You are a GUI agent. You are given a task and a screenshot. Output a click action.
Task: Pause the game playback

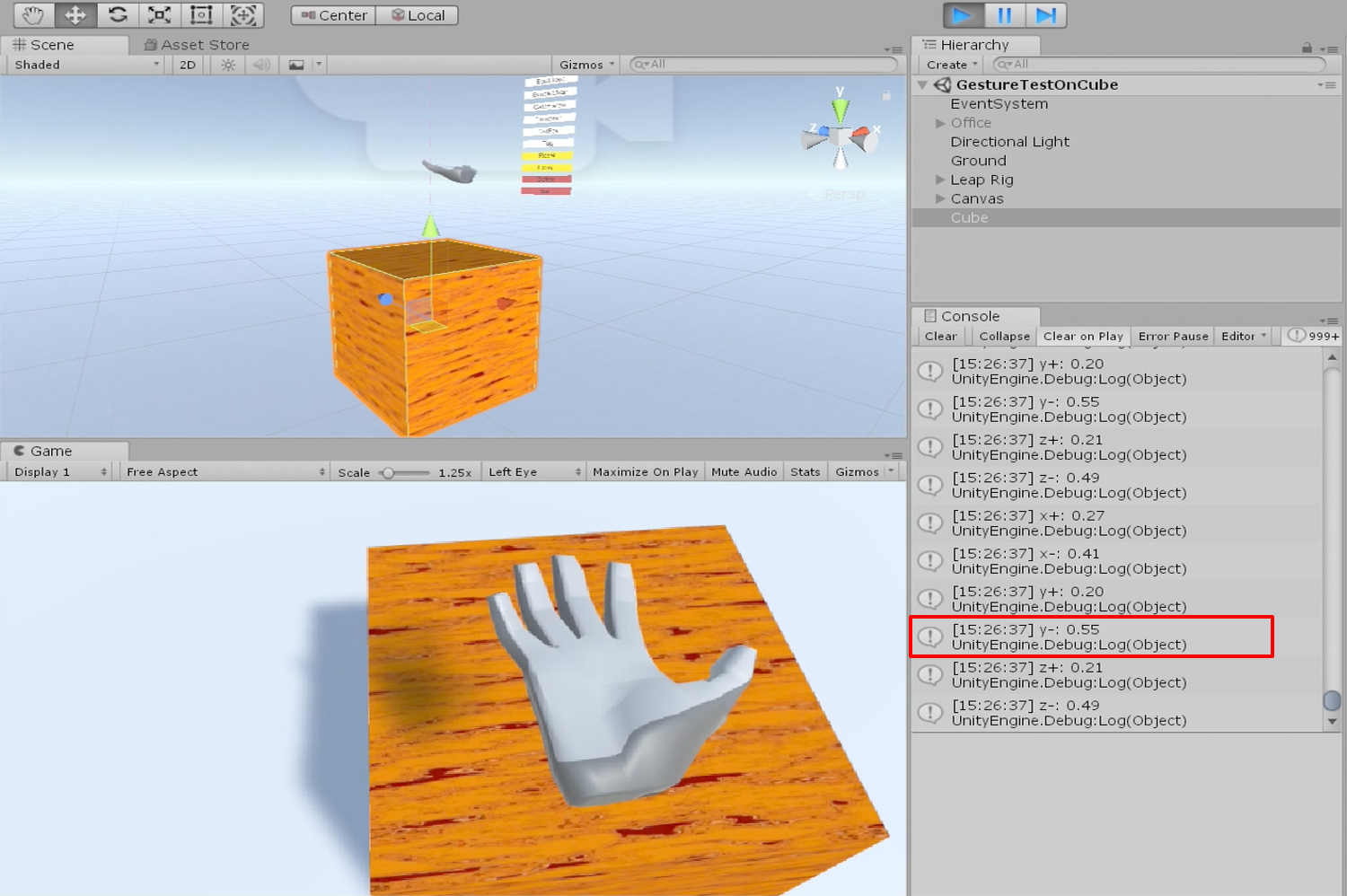pyautogui.click(x=1004, y=15)
